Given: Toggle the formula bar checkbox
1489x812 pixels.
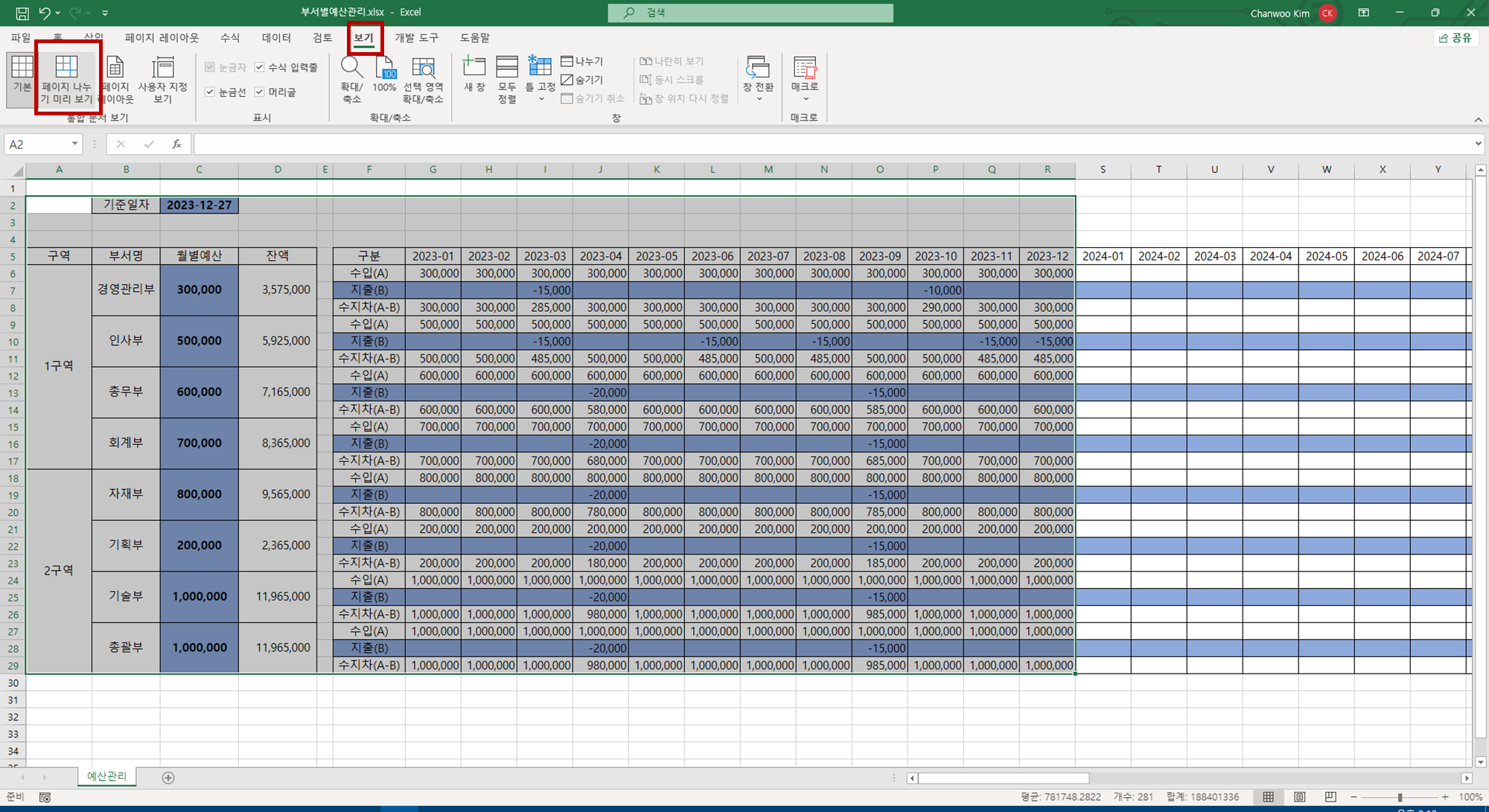Looking at the screenshot, I should tap(260, 67).
